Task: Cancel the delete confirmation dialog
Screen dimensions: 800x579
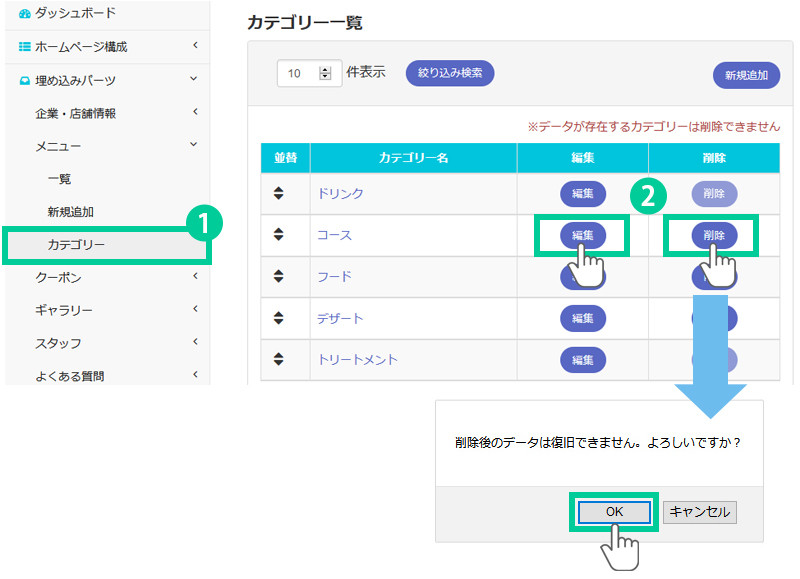Action: tap(699, 511)
